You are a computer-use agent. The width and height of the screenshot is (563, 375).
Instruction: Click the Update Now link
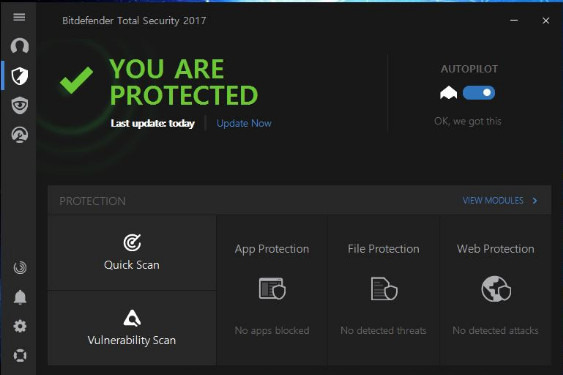click(244, 123)
